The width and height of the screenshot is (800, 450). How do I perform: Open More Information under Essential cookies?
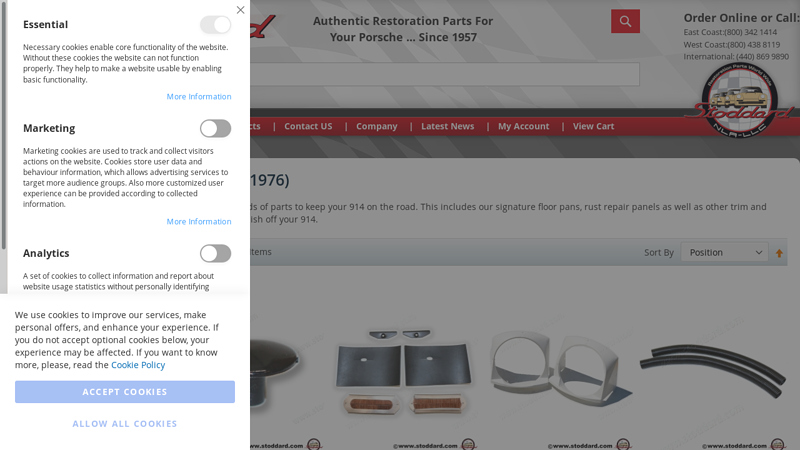coord(199,96)
